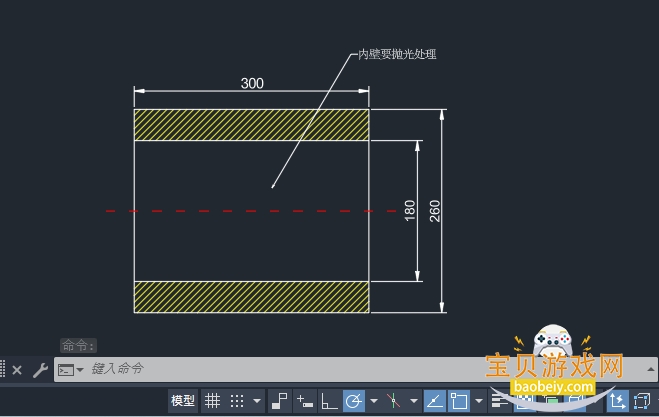Select the 300 horizontal dimension text
This screenshot has height=417, width=659.
click(x=252, y=83)
